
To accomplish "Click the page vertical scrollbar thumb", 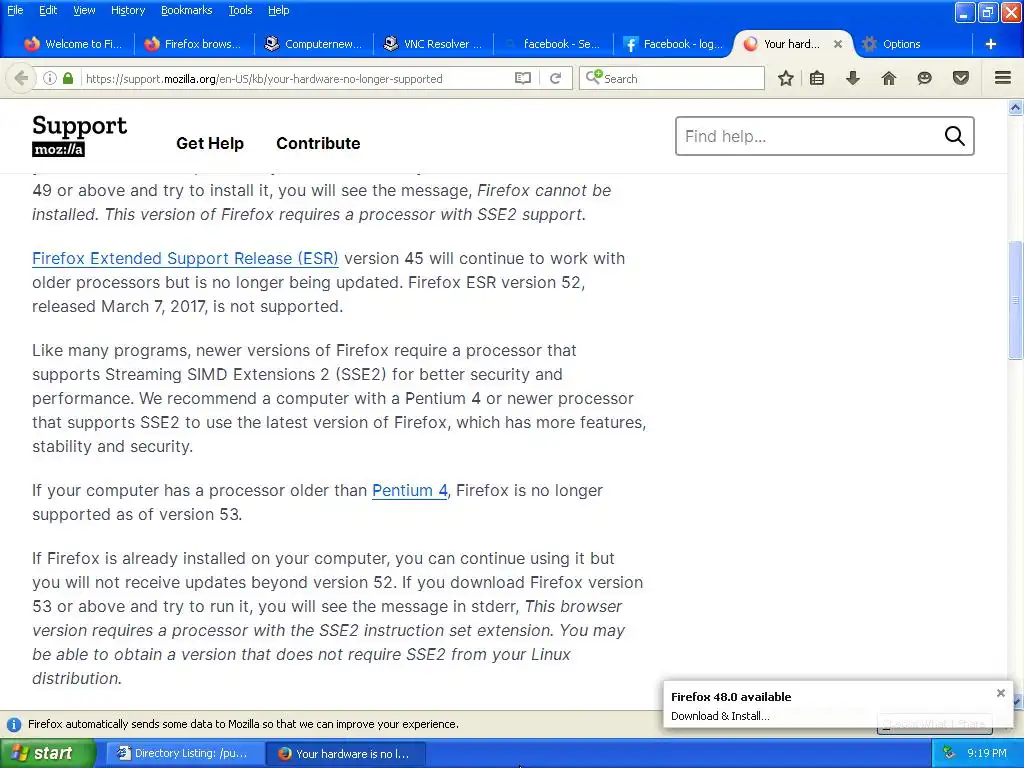I will point(1015,300).
